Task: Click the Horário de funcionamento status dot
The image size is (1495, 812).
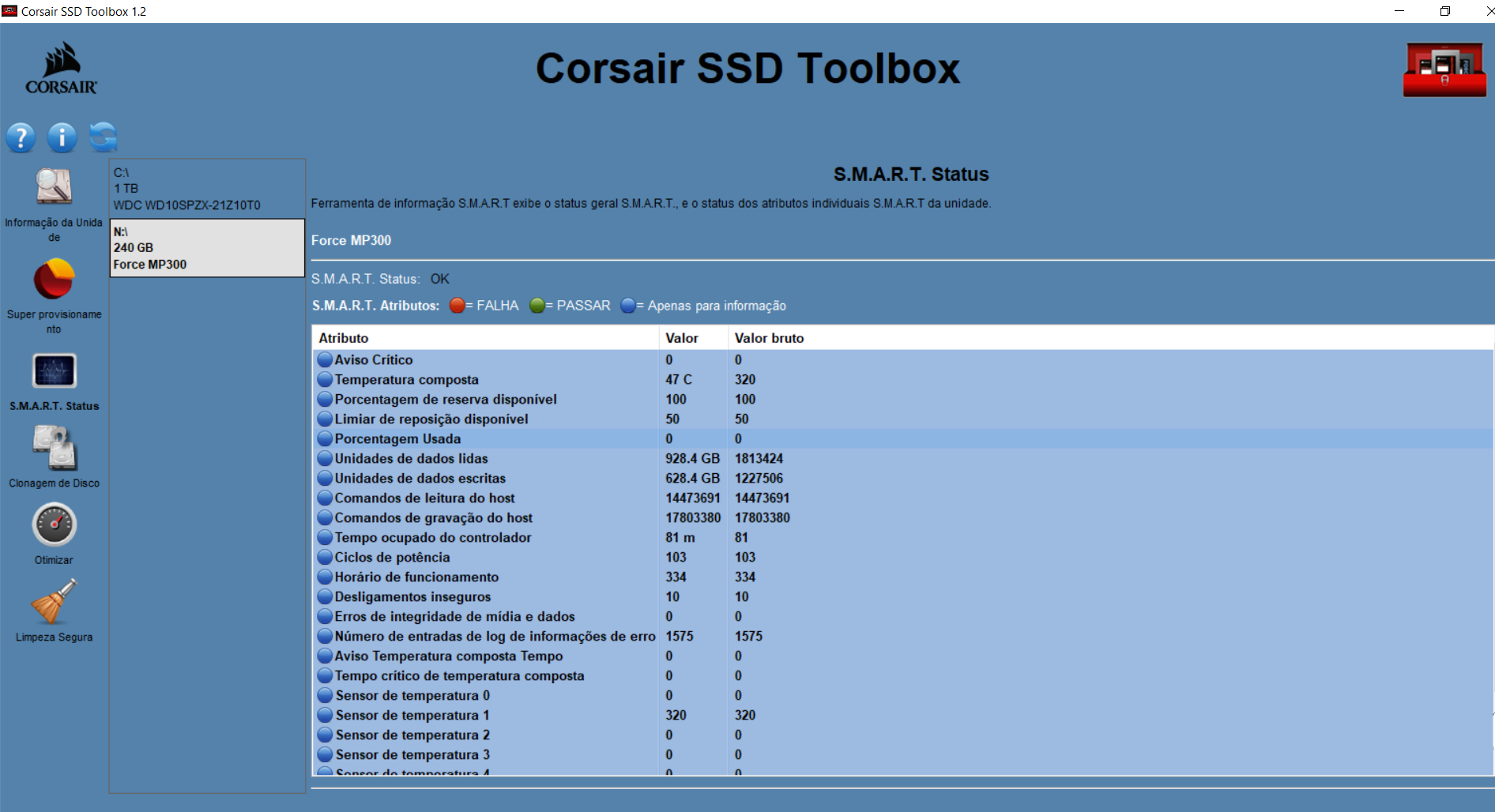Action: [325, 577]
